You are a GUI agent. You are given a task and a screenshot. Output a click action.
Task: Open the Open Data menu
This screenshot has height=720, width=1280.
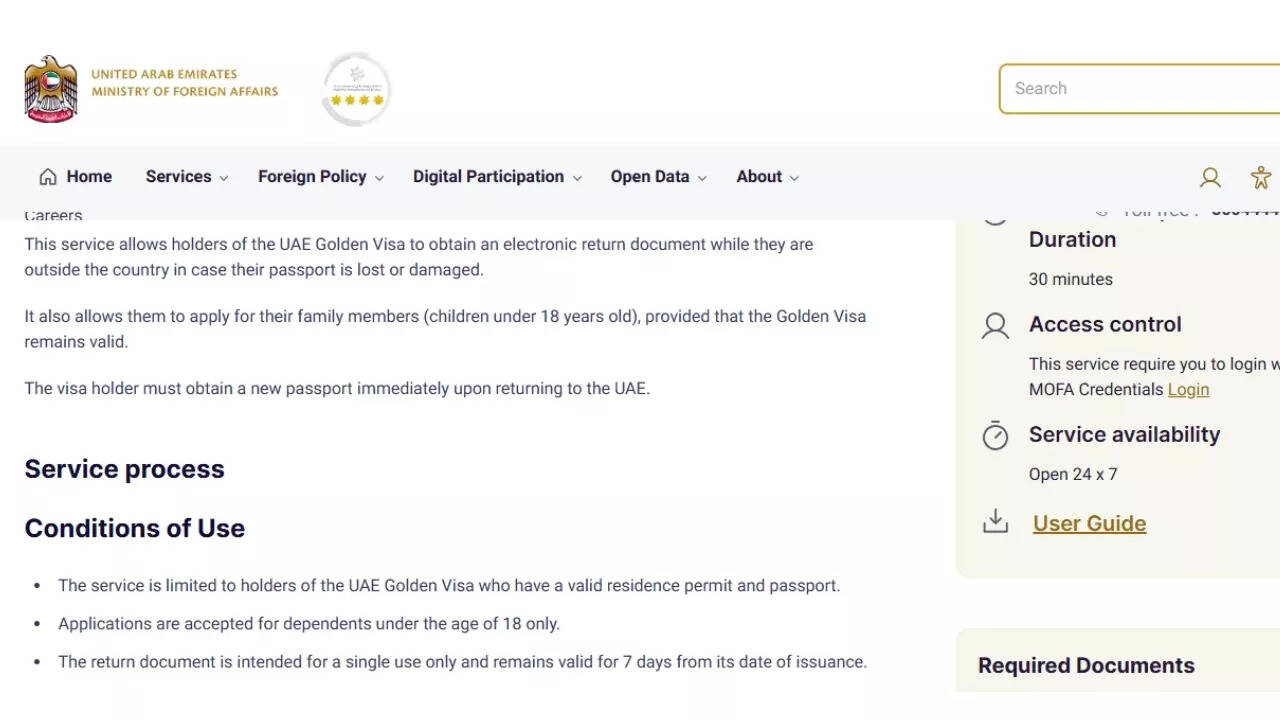tap(658, 177)
